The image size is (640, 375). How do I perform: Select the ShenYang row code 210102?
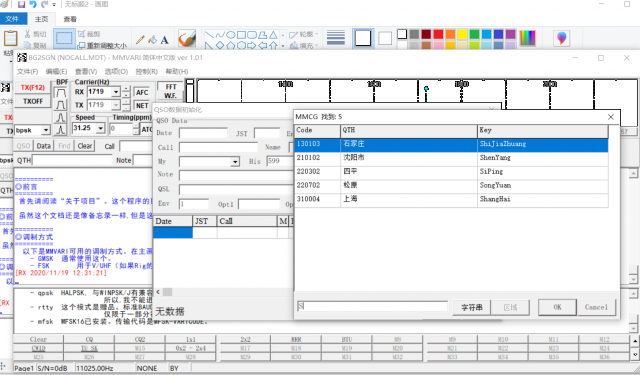451,158
